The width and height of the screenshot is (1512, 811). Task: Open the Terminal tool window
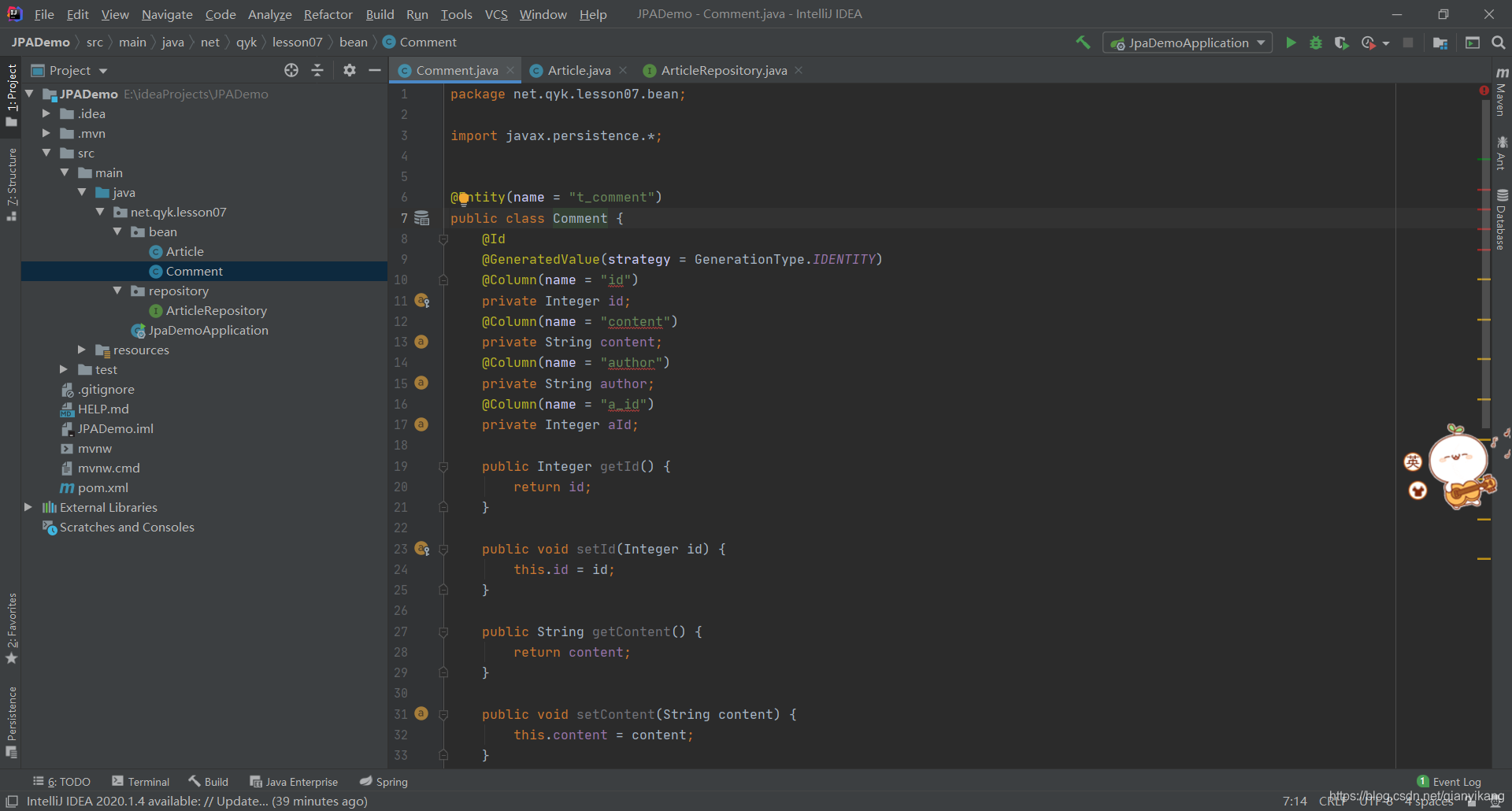141,782
